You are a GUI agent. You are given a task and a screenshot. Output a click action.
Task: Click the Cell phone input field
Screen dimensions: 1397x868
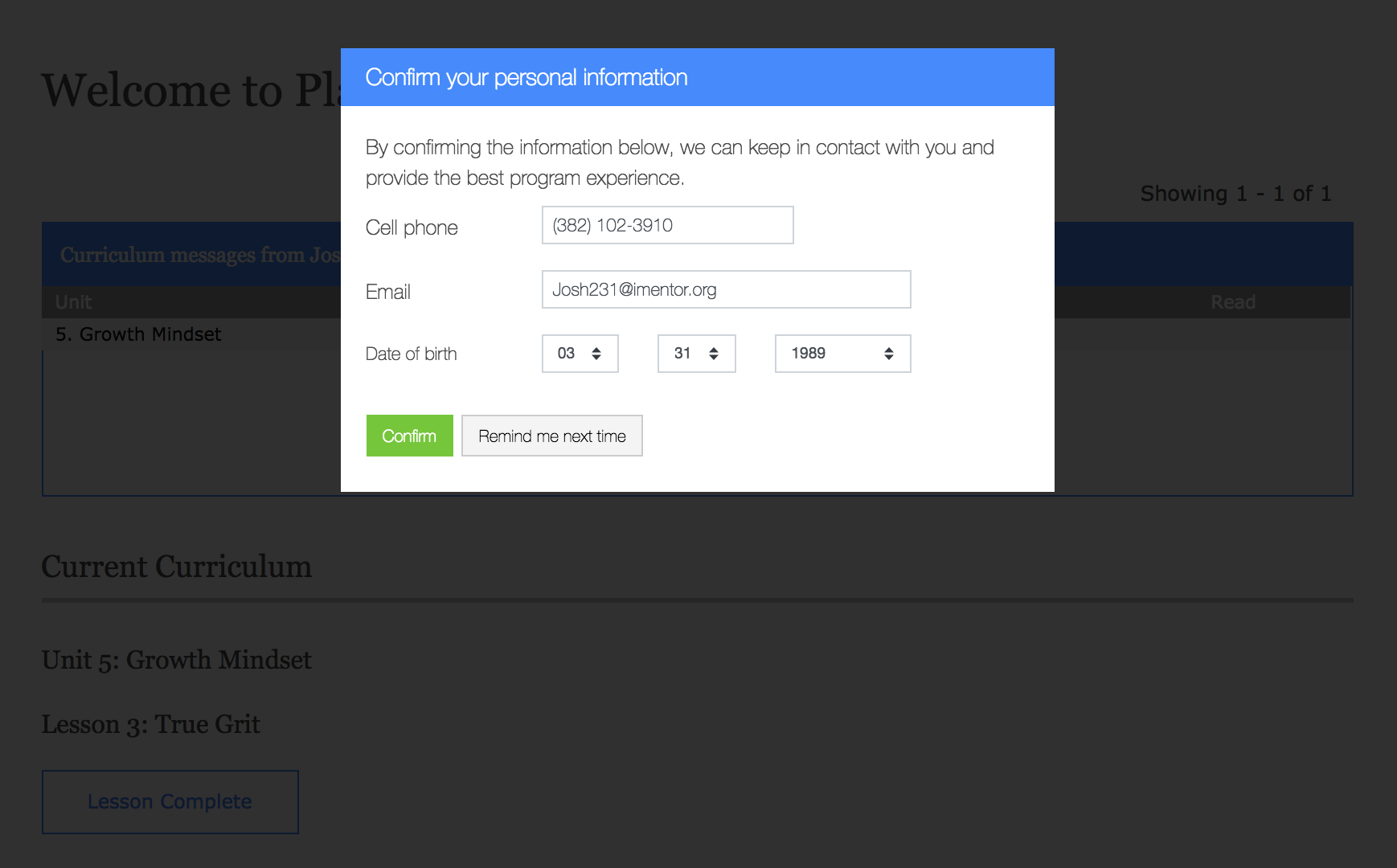(x=667, y=225)
